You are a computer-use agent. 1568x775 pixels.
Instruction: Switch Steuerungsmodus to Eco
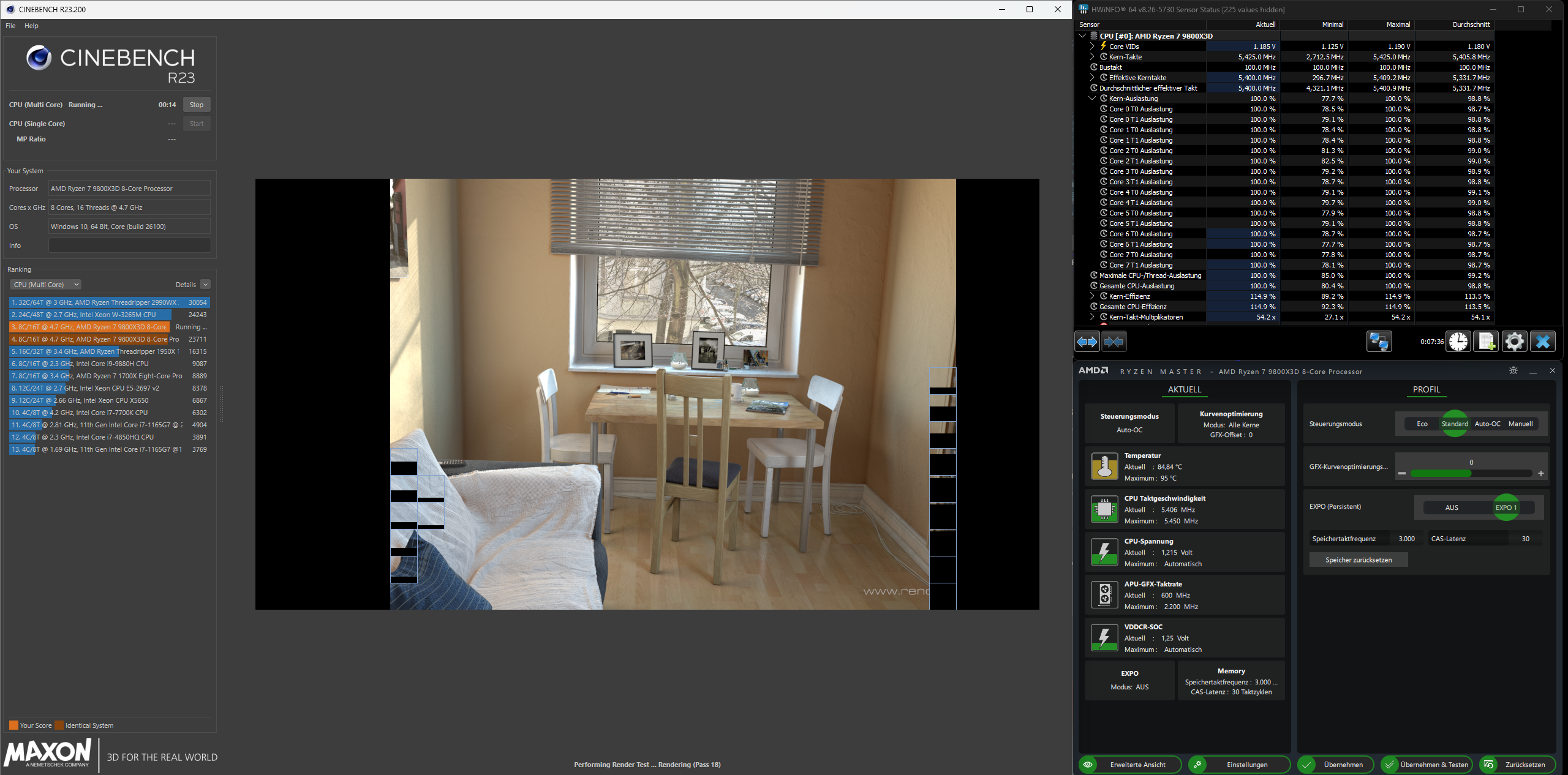tap(1422, 423)
